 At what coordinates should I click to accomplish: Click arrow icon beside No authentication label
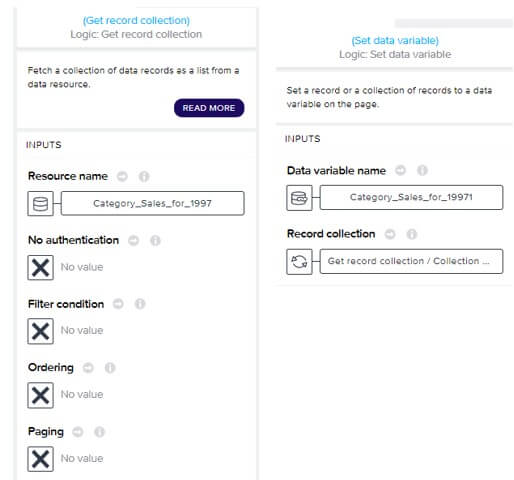tap(133, 240)
